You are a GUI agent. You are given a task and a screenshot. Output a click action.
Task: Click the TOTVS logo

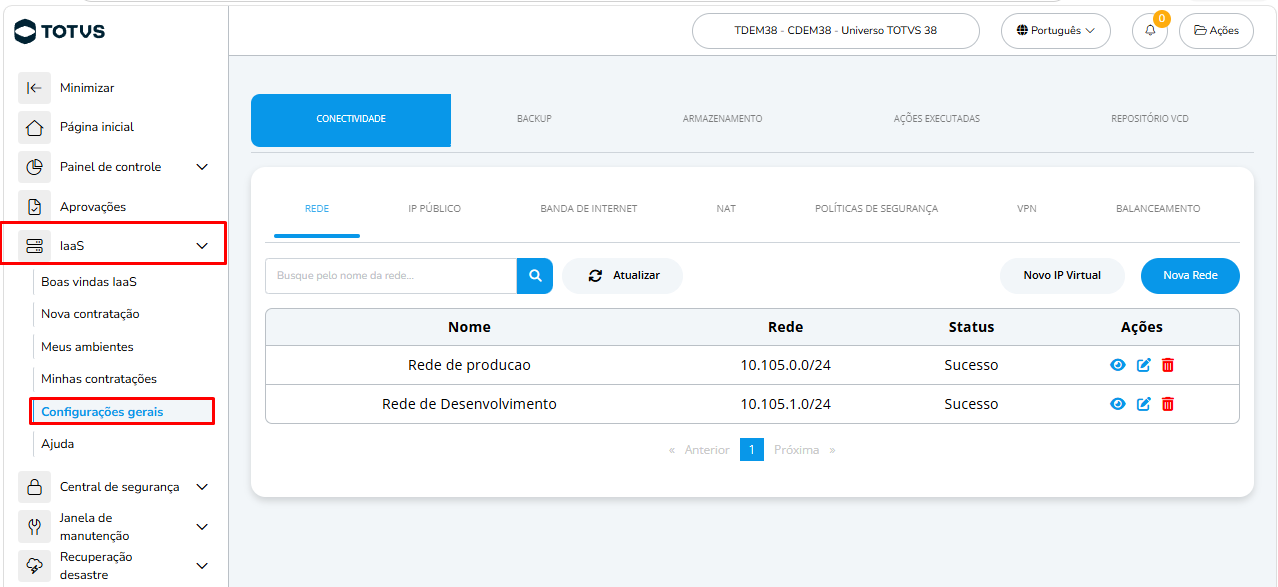[60, 31]
